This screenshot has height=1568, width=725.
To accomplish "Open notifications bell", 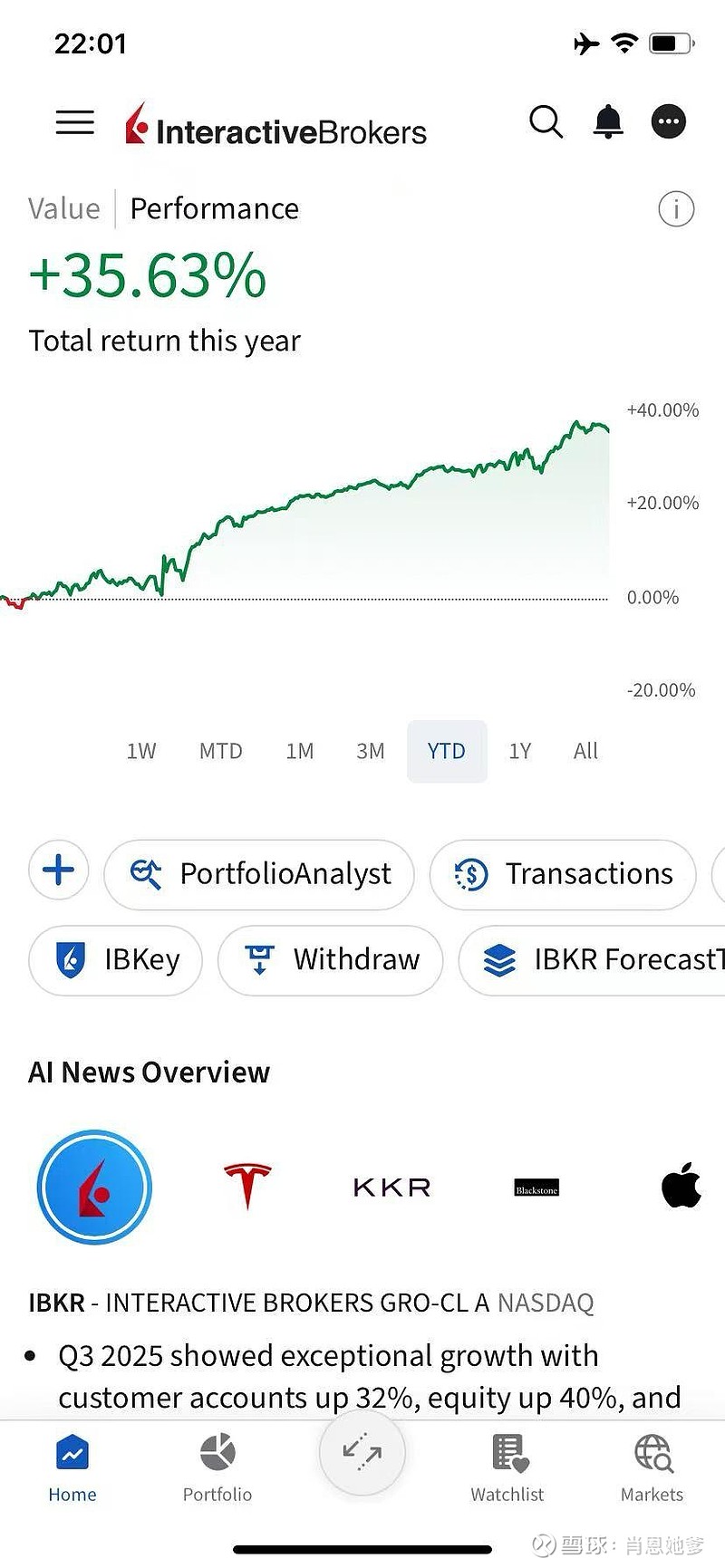I will click(608, 121).
